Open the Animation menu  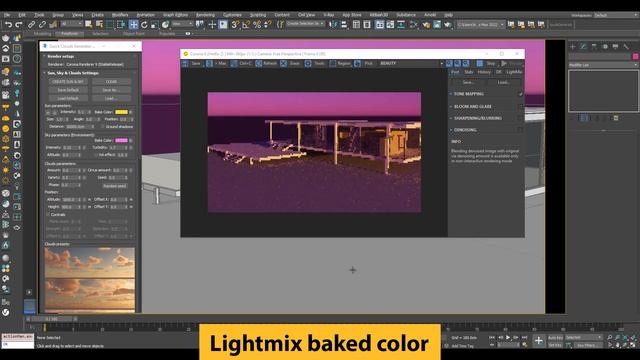pyautogui.click(x=146, y=15)
